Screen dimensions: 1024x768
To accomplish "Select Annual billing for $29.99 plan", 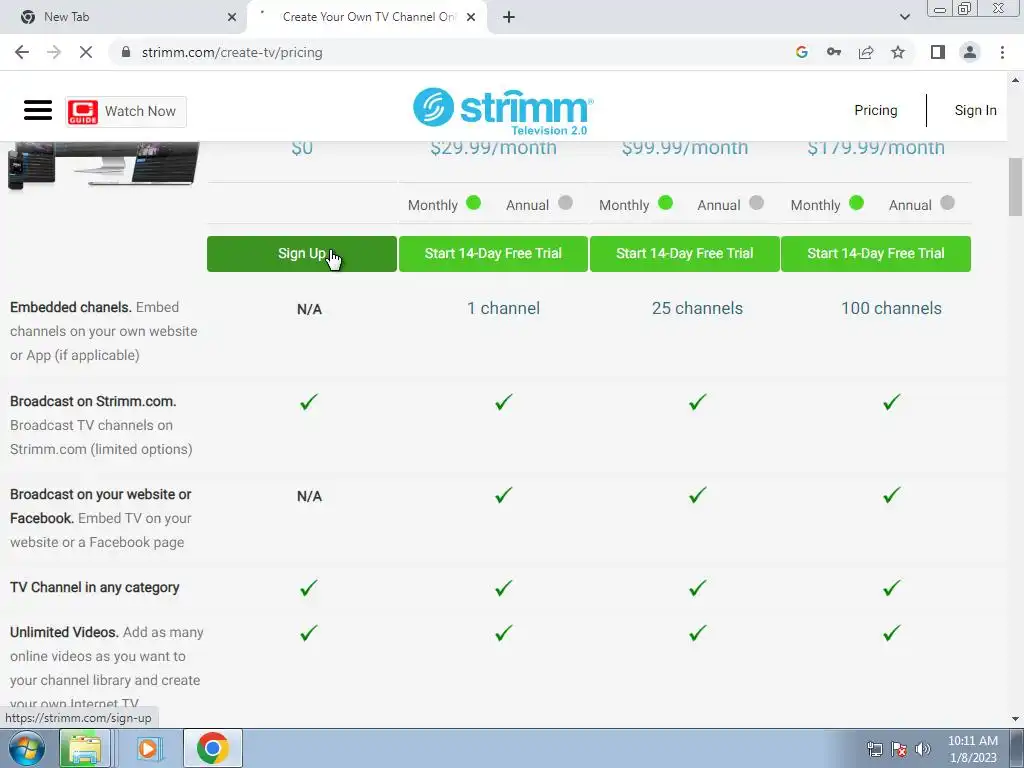I will (x=566, y=203).
